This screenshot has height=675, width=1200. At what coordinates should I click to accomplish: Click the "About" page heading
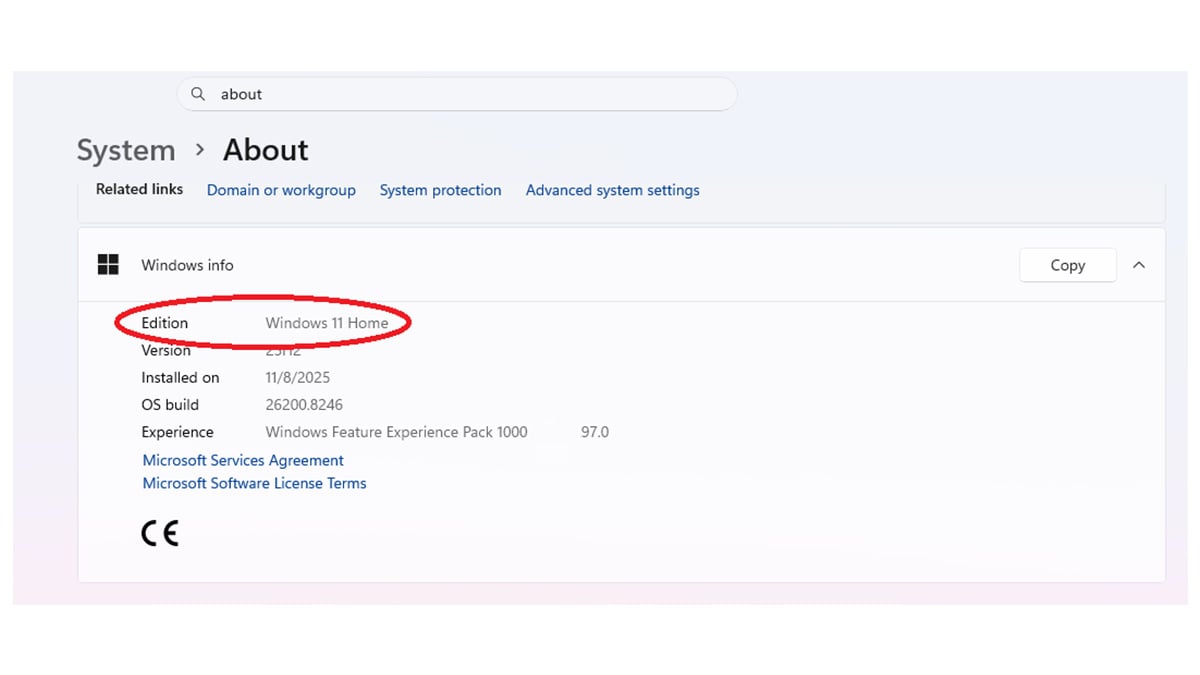[266, 150]
